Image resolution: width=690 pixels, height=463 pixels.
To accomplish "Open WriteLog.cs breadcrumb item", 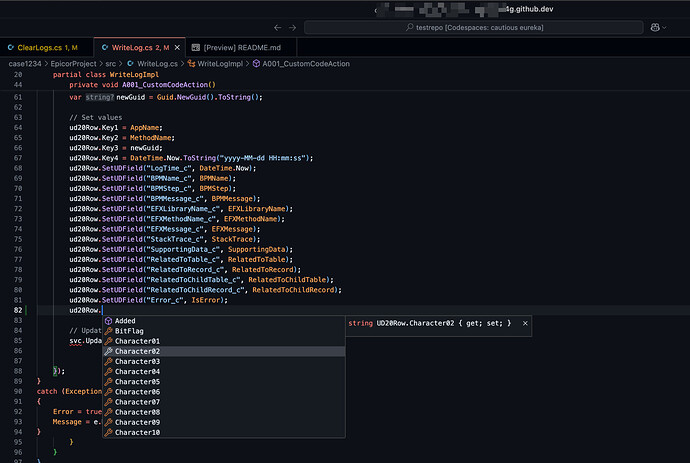I will 157,64.
